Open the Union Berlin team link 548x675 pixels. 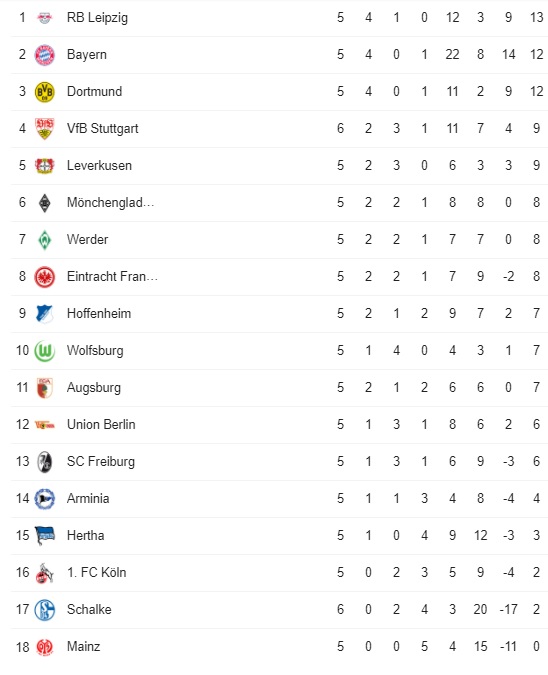coord(101,424)
